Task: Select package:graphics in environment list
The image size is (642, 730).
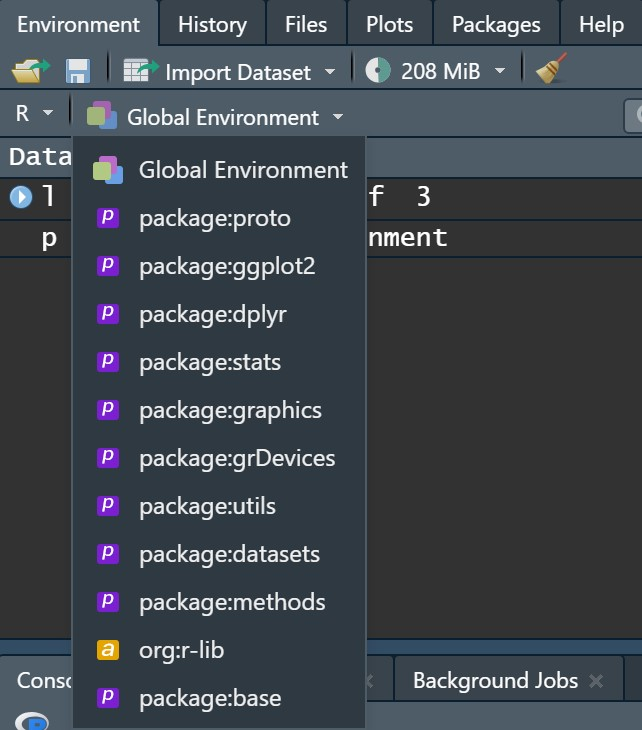Action: click(219, 410)
